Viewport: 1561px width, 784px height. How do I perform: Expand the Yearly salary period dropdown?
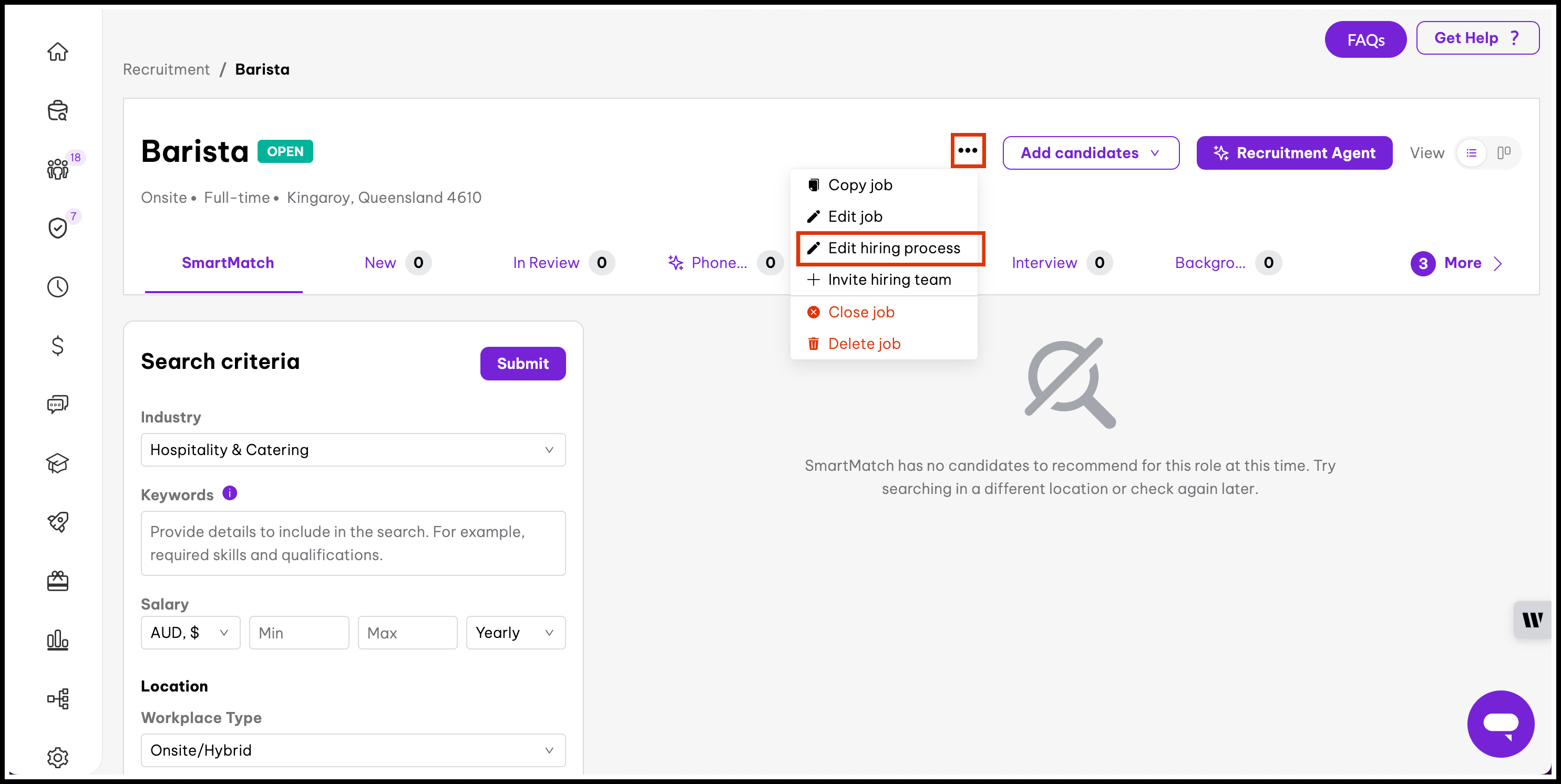click(515, 633)
